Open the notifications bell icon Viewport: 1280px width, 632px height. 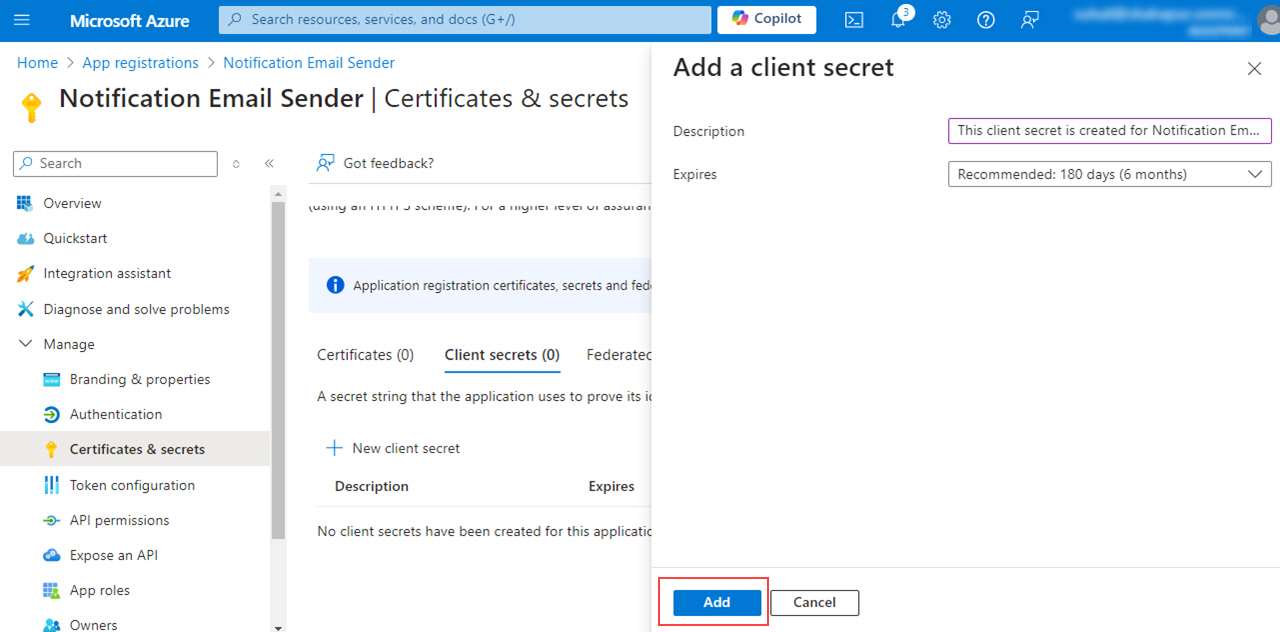pyautogui.click(x=898, y=20)
